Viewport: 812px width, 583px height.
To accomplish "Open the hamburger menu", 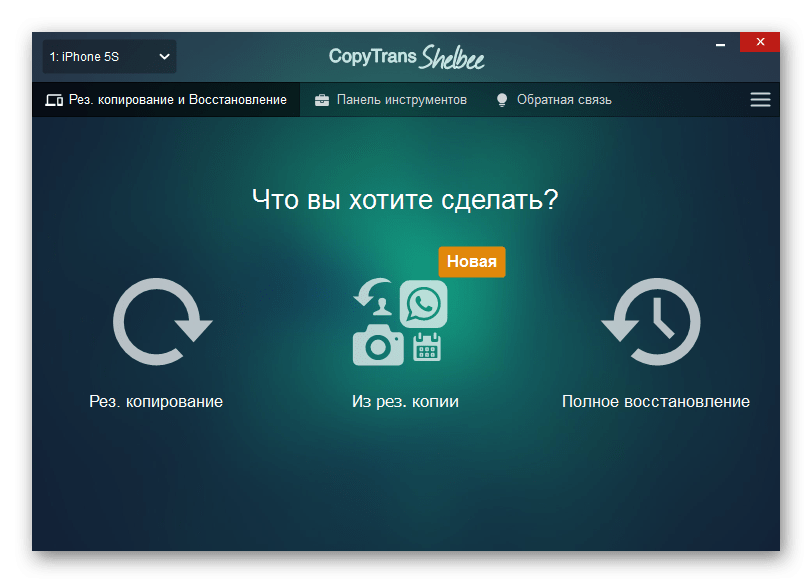I will (760, 100).
